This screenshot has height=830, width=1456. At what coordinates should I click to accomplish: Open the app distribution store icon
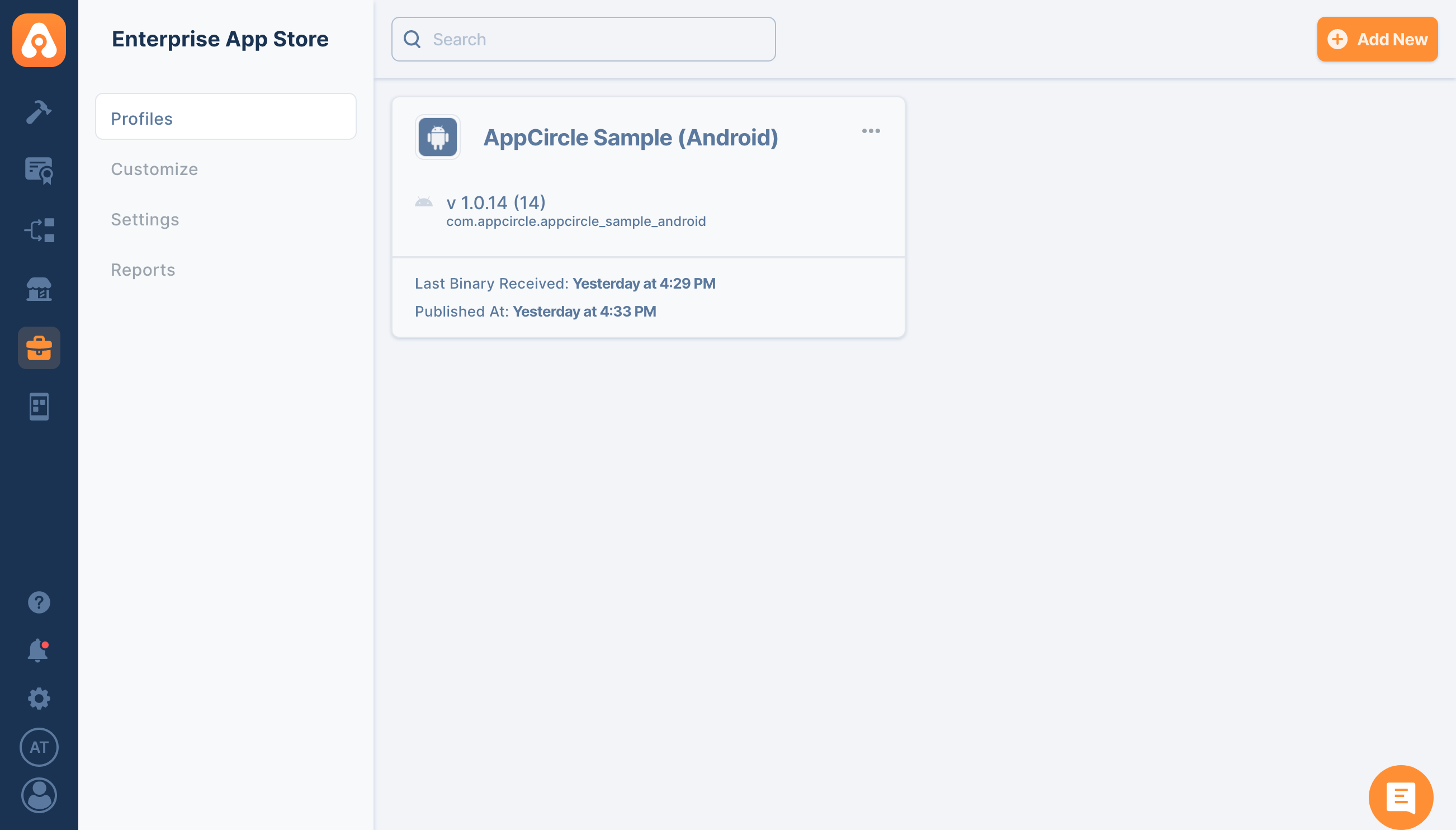(39, 289)
